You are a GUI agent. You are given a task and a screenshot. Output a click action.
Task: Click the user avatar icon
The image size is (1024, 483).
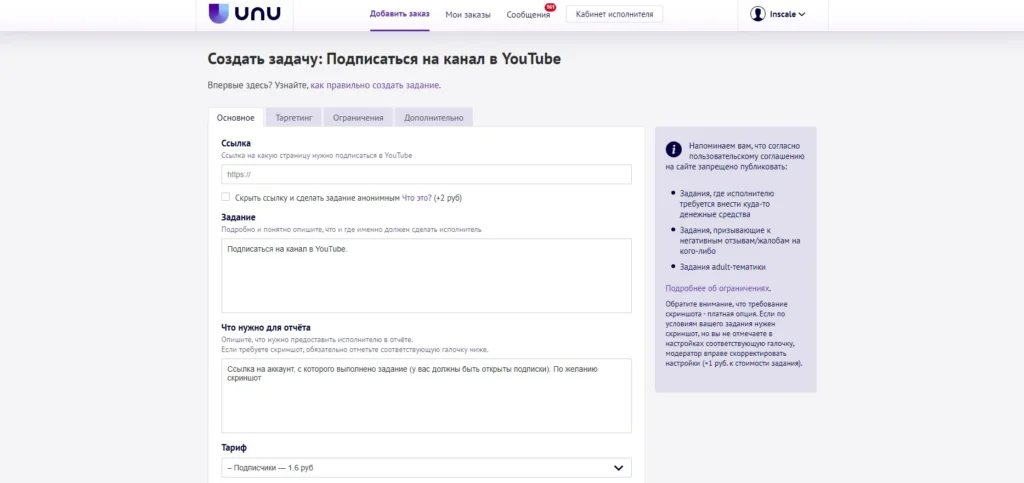tap(758, 14)
